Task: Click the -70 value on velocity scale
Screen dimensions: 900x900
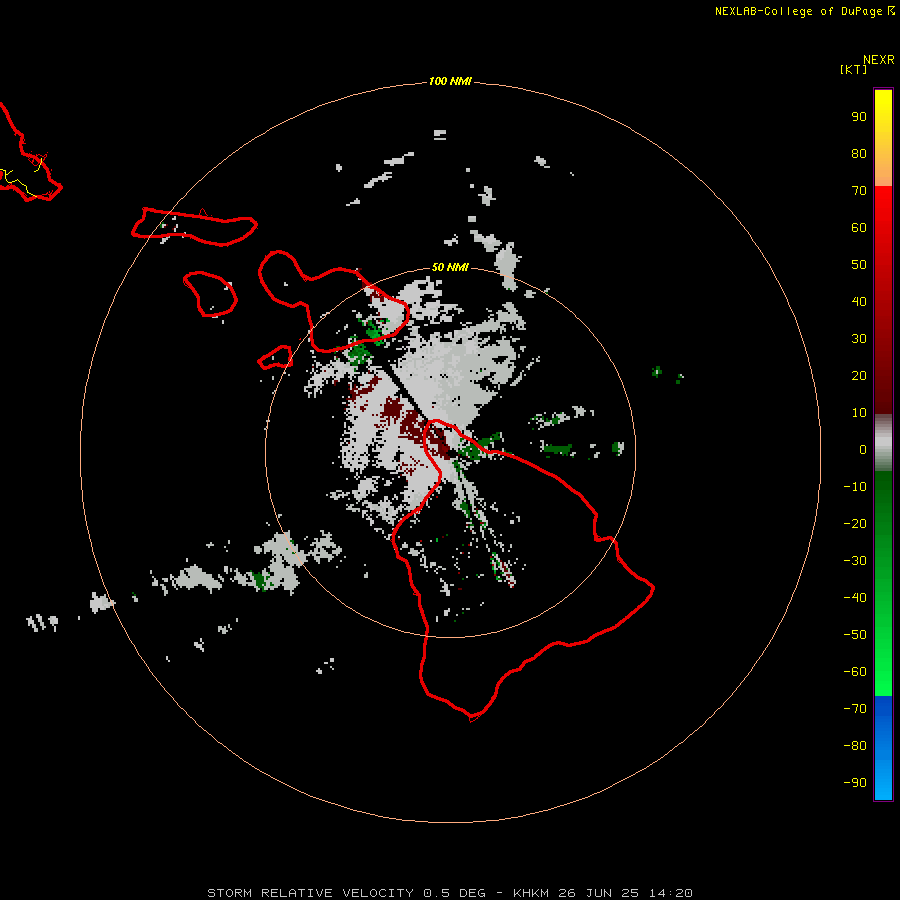Action: 855,709
